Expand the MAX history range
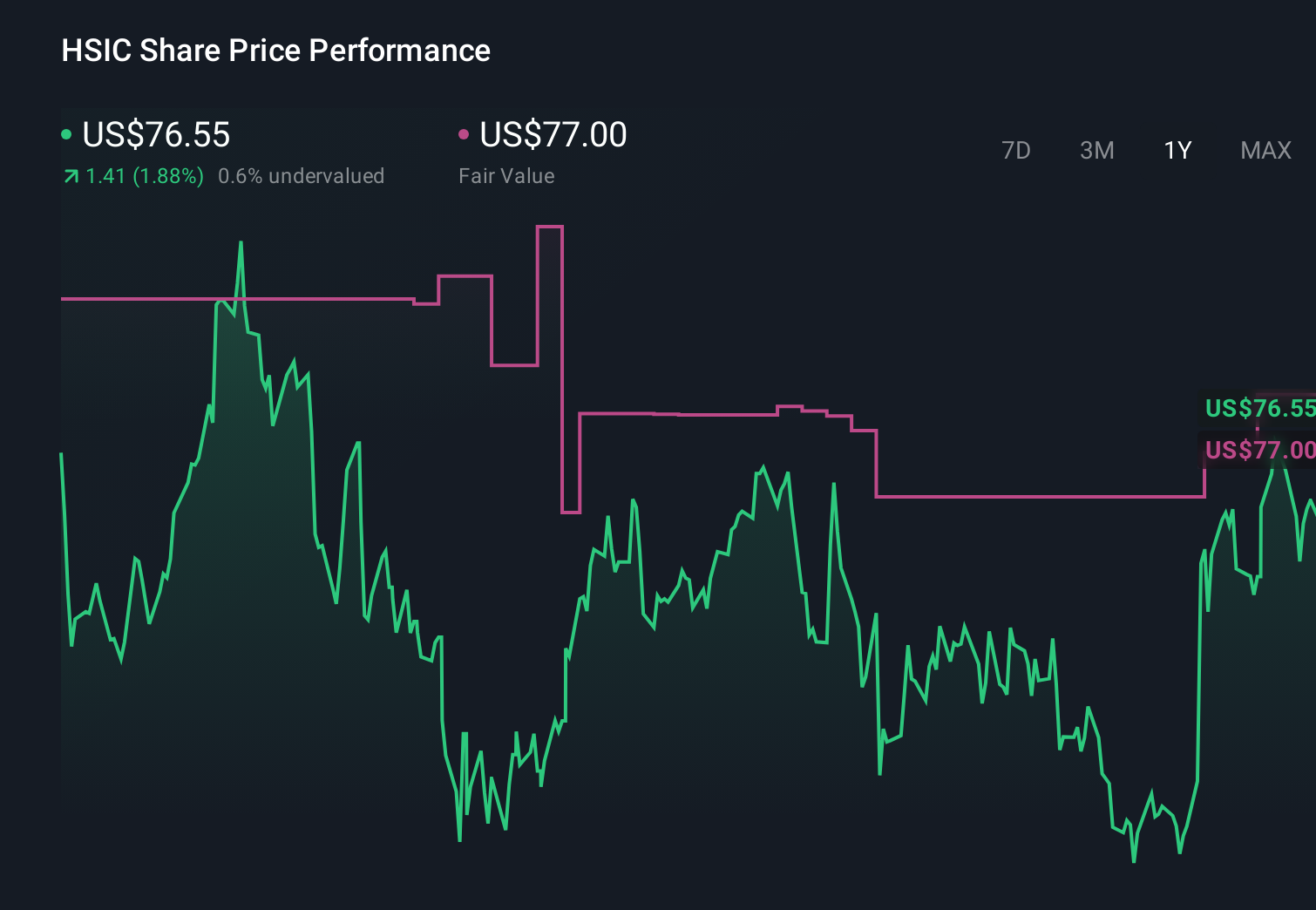Screen dimensions: 1316x910 pyautogui.click(x=1265, y=150)
